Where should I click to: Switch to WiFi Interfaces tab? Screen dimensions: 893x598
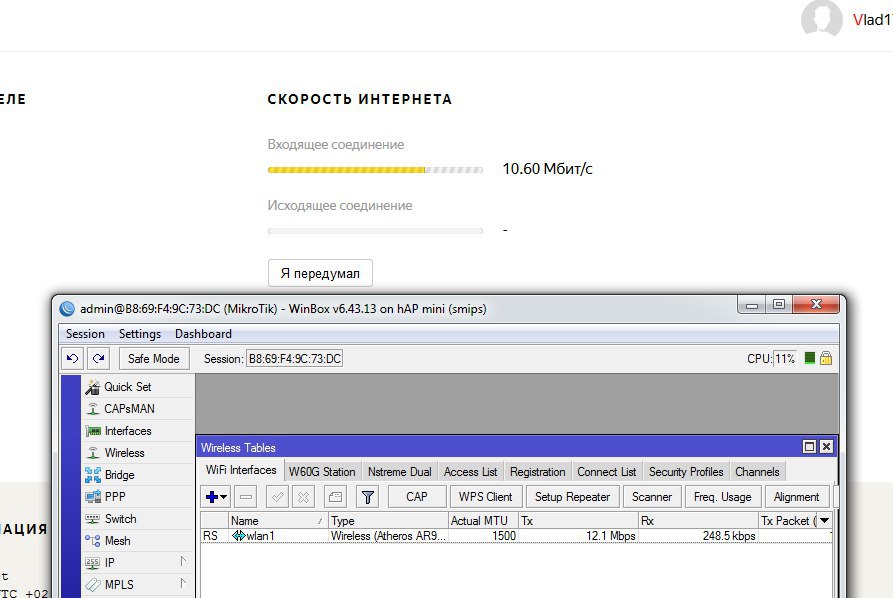click(241, 470)
